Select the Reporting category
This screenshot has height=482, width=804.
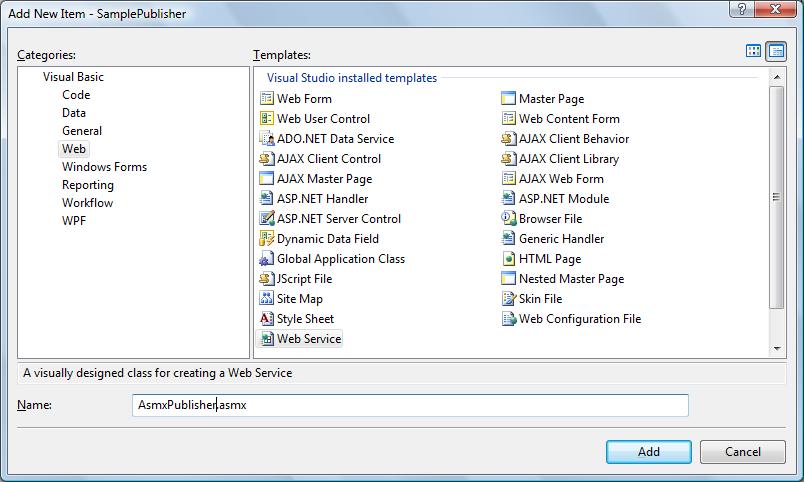[88, 185]
